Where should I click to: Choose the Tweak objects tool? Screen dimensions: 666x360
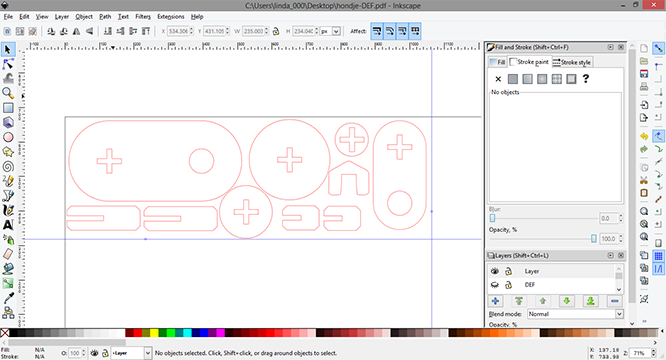8,79
